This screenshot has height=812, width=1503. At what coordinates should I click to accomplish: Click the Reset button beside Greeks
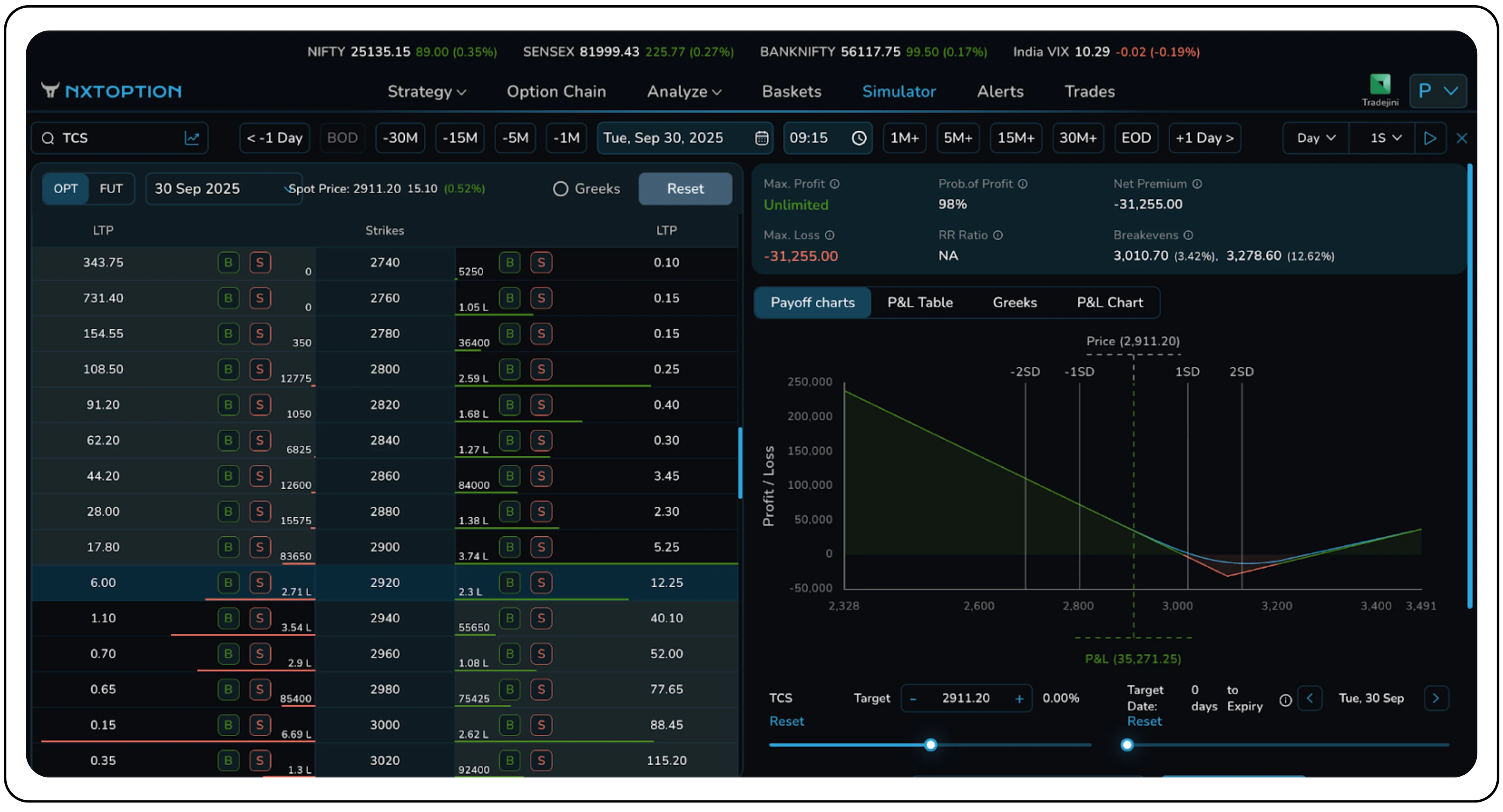point(685,189)
